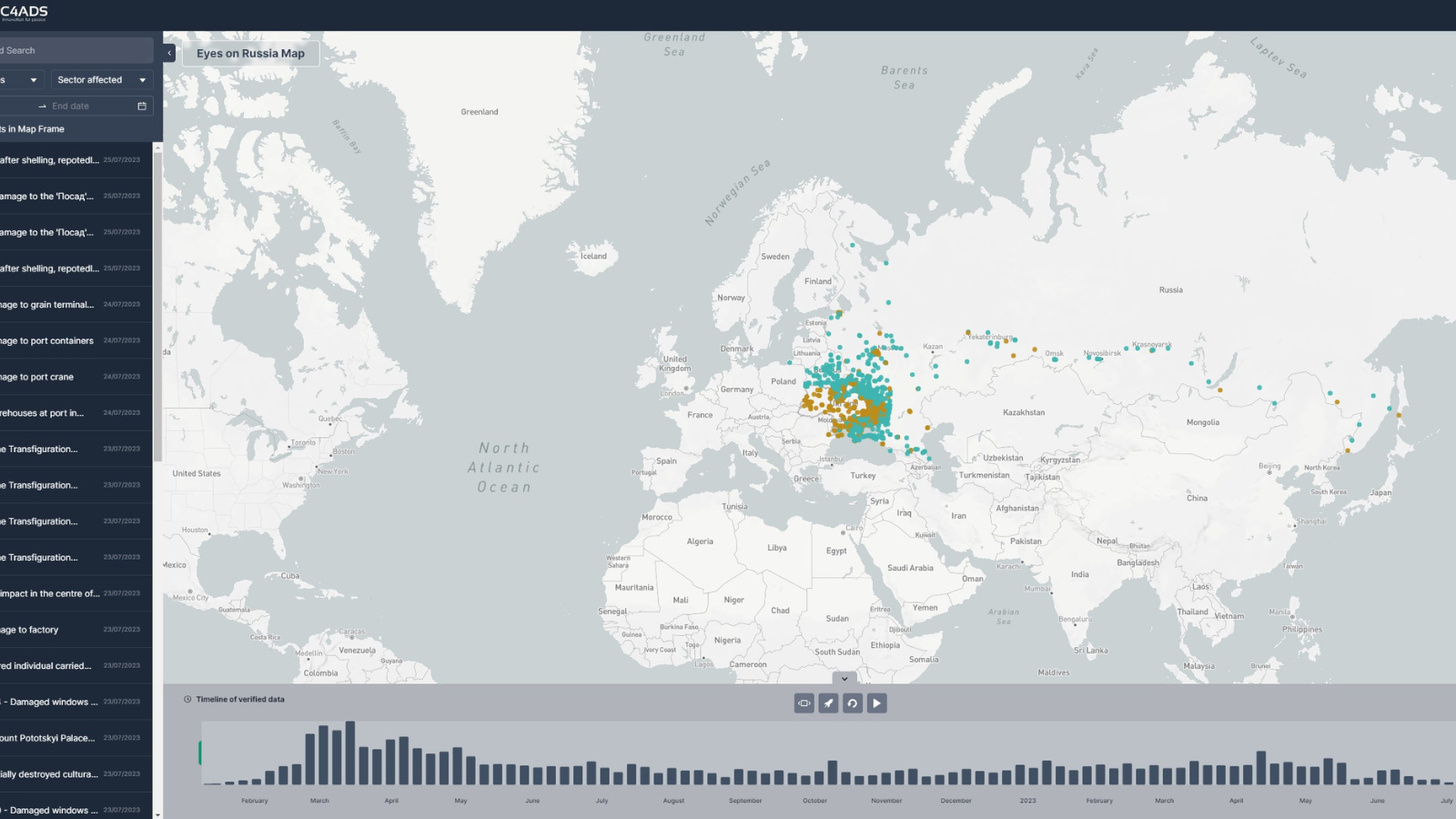Click the green timeline start handle
Viewport: 1456px width, 819px height.
pos(200,753)
